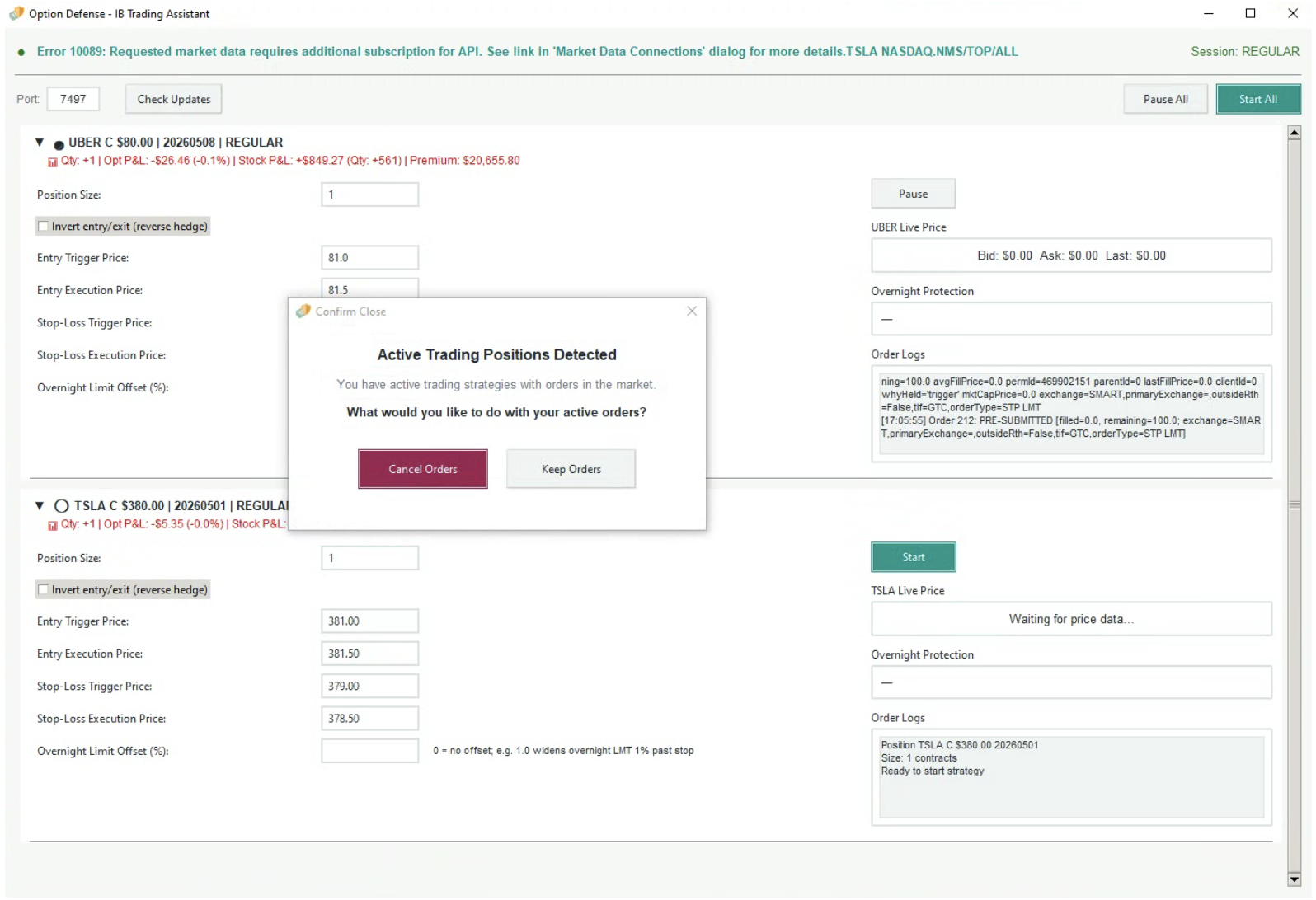Click UBER P&L calendar icon
The image size is (1316, 900).
click(x=53, y=162)
